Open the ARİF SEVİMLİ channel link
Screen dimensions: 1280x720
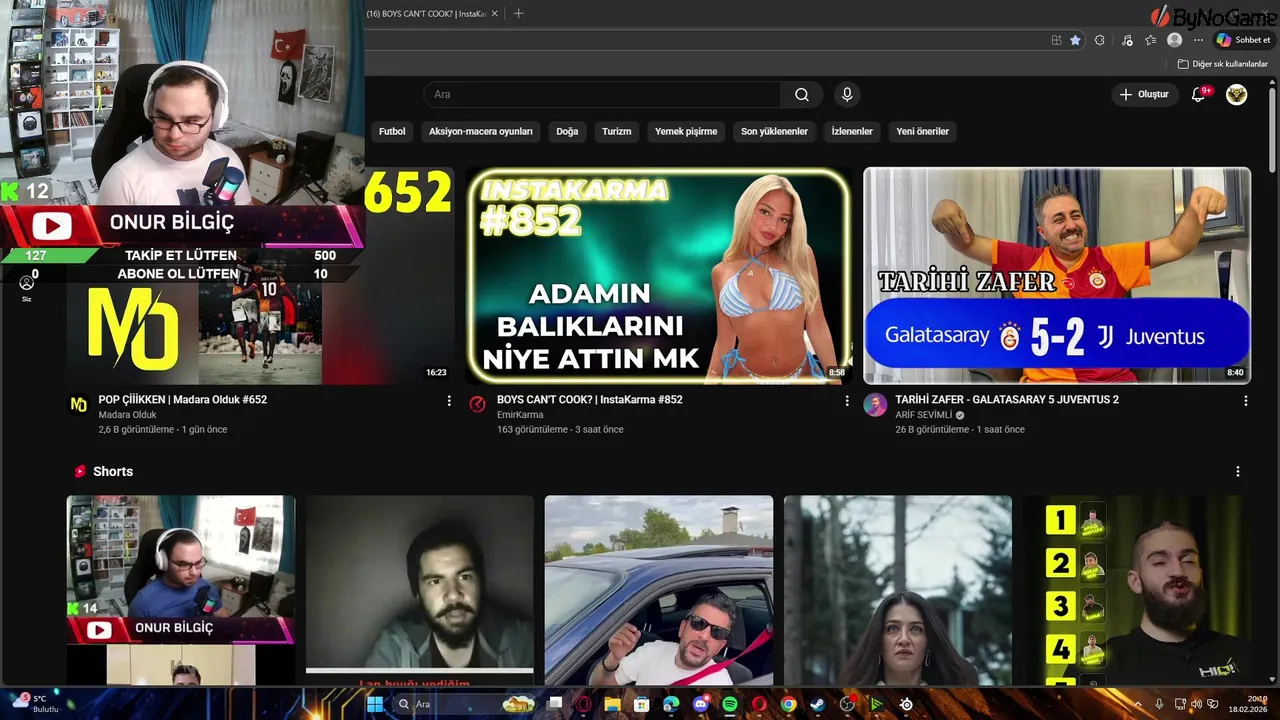click(923, 415)
